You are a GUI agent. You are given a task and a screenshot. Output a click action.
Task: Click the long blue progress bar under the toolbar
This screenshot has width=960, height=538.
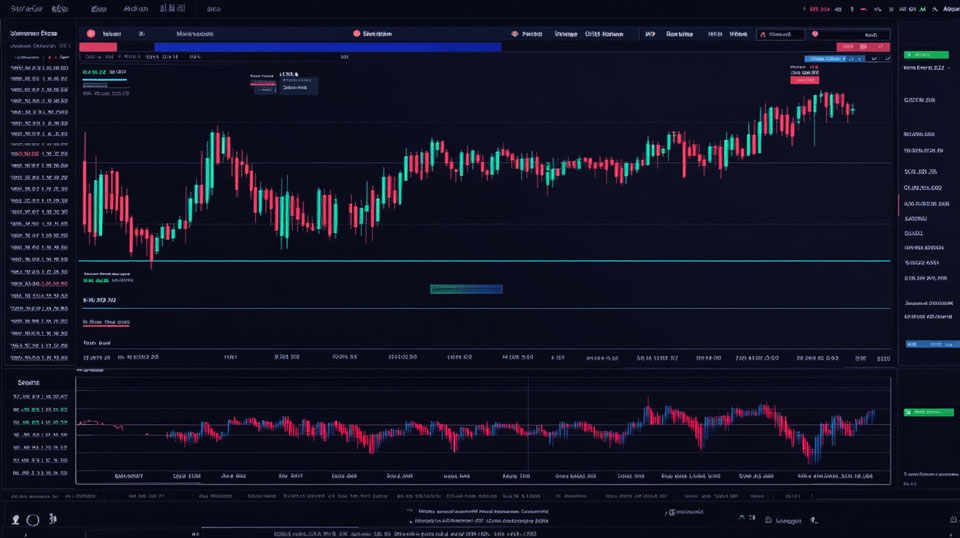coord(328,47)
